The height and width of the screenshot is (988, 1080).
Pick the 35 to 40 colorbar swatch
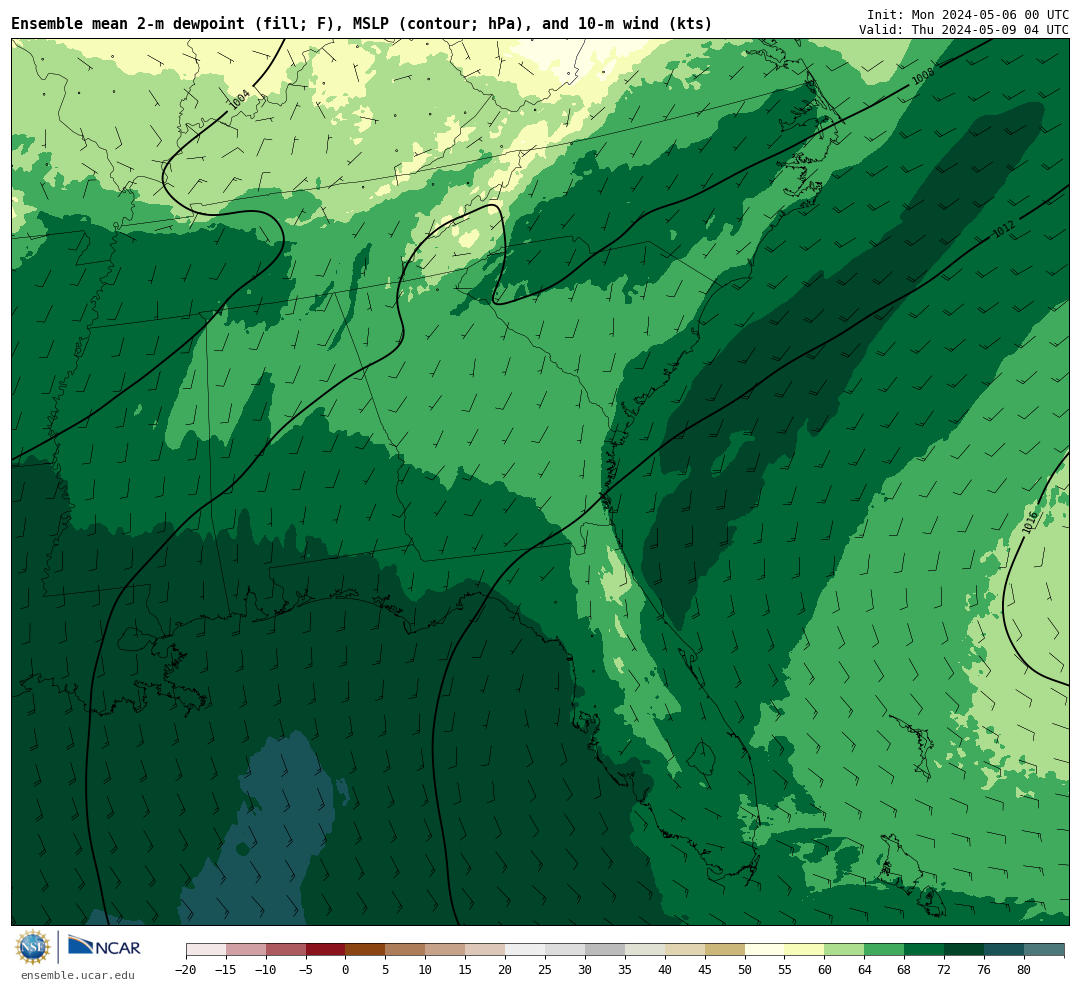point(645,950)
